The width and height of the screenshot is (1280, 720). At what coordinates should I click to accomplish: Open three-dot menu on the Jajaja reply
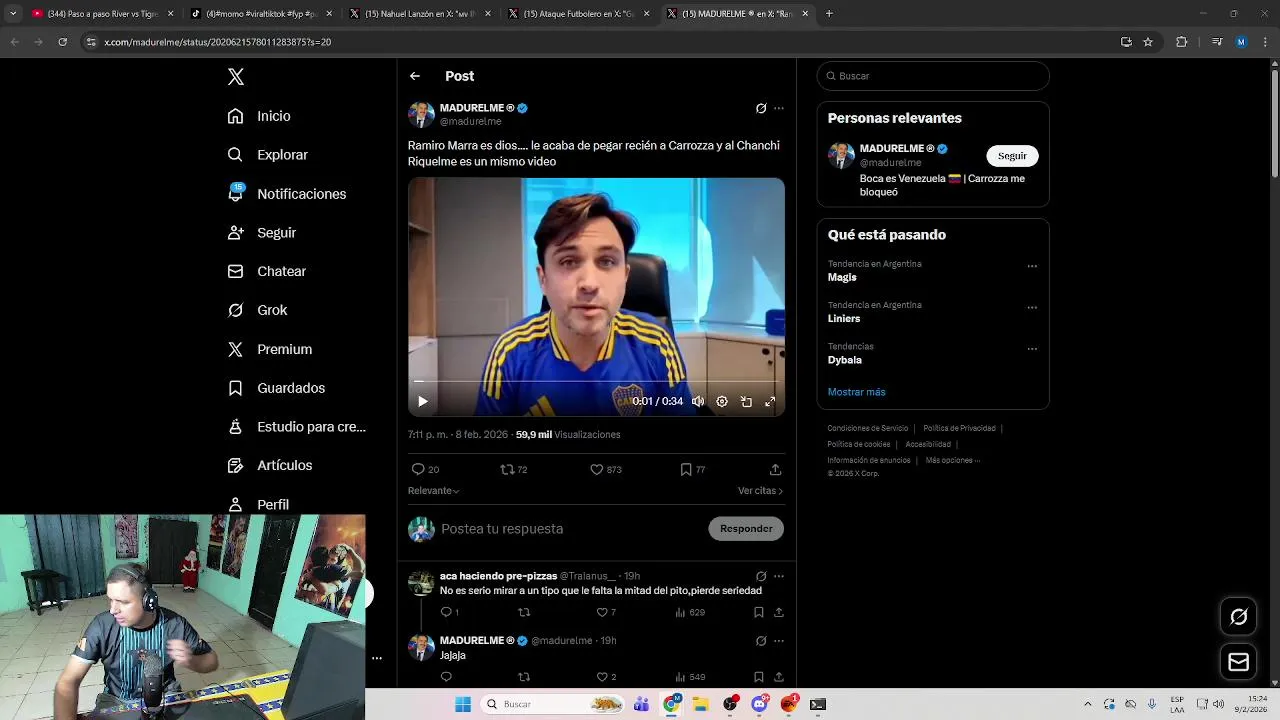click(x=779, y=641)
